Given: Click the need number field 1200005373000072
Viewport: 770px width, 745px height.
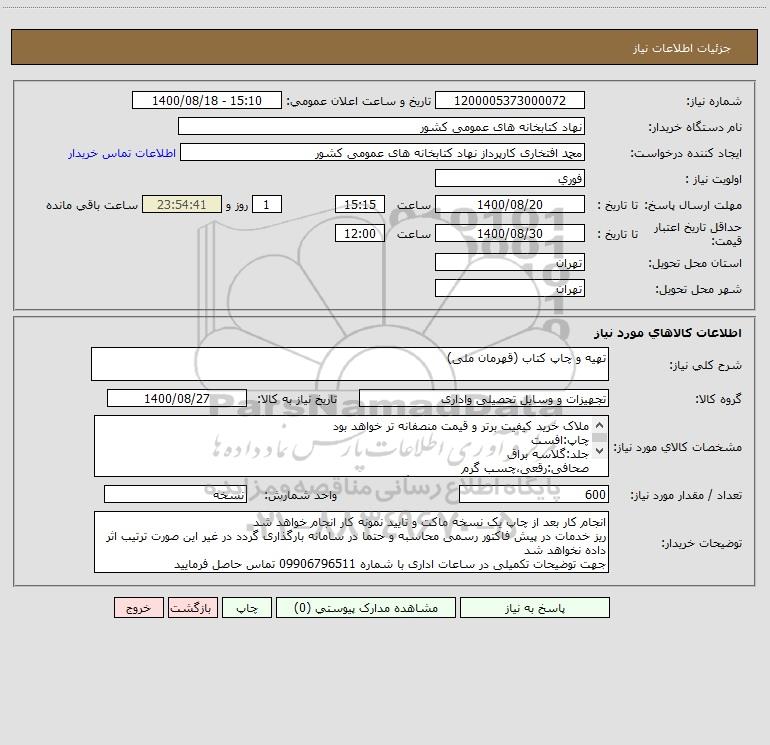Looking at the screenshot, I should point(510,100).
